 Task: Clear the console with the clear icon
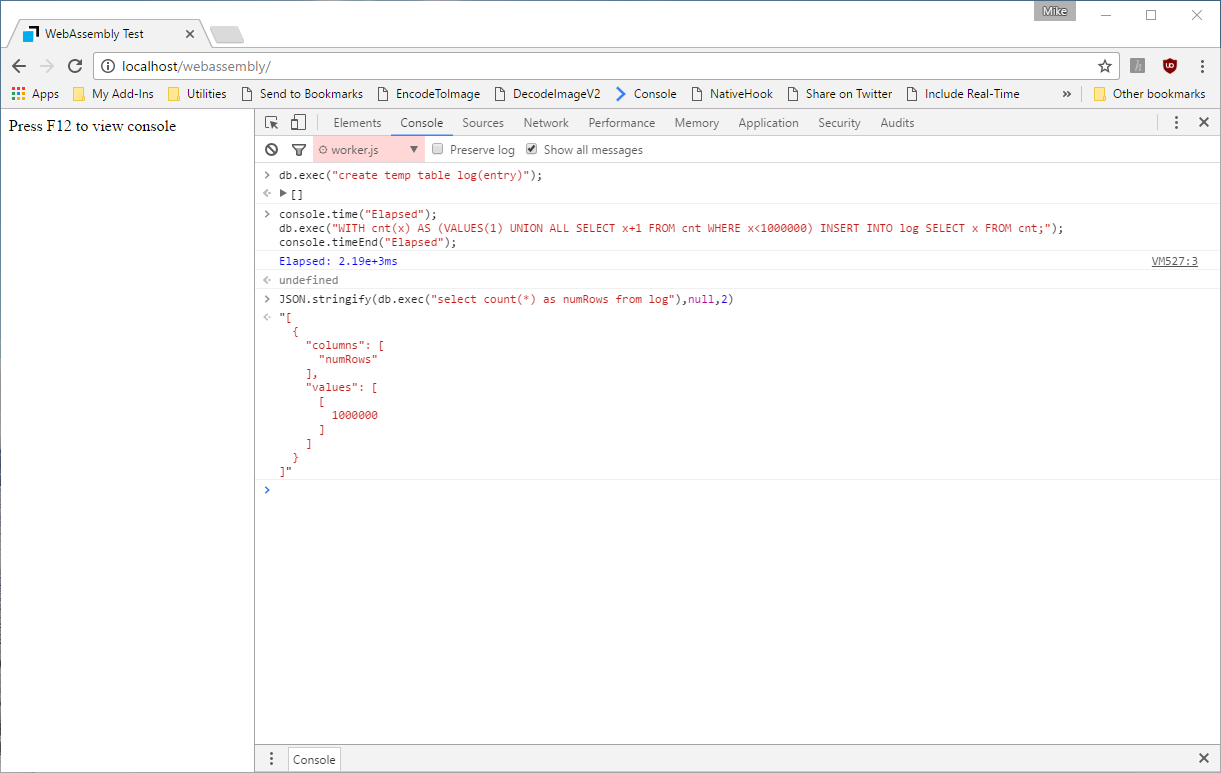pyautogui.click(x=272, y=150)
